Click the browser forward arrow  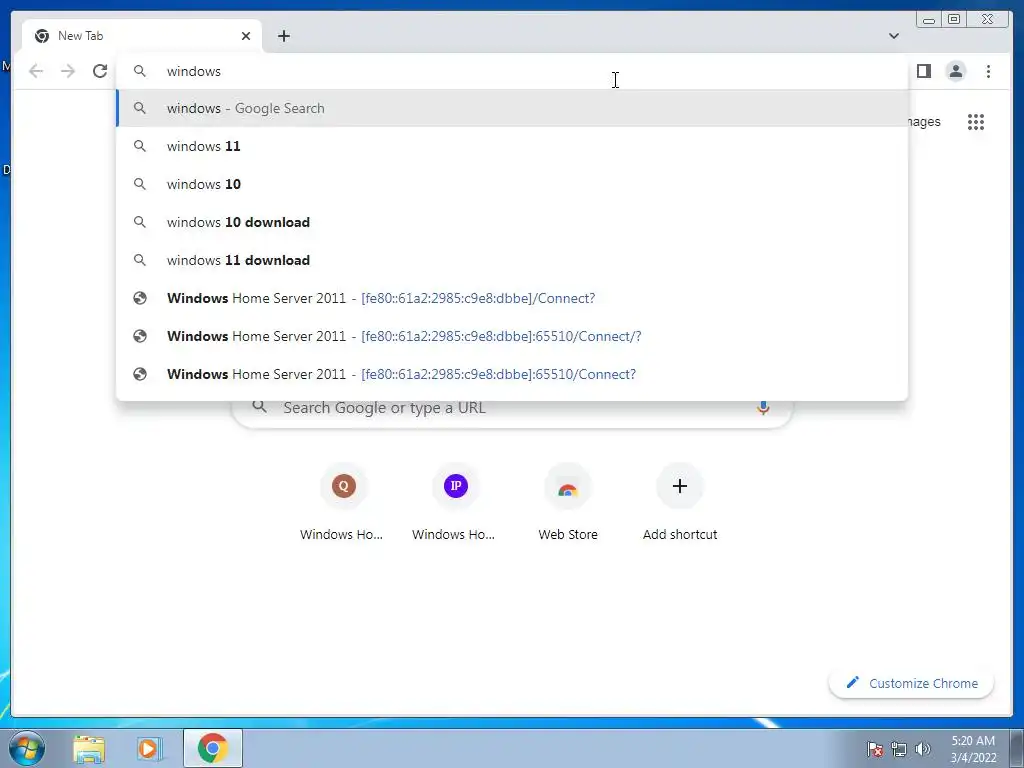pos(68,71)
